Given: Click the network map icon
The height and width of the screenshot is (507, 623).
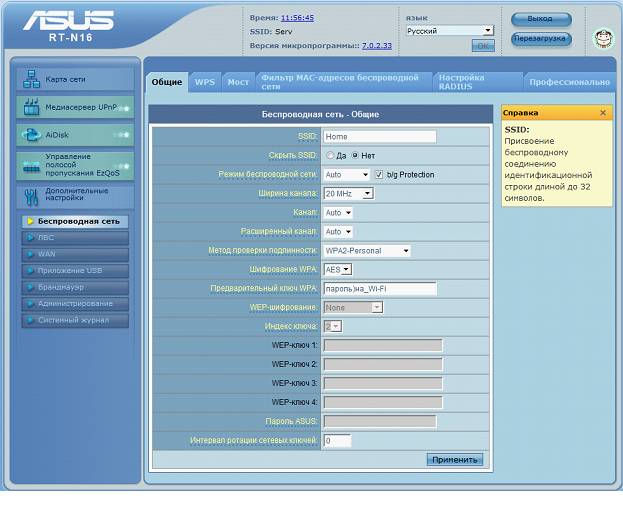Looking at the screenshot, I should [x=31, y=79].
